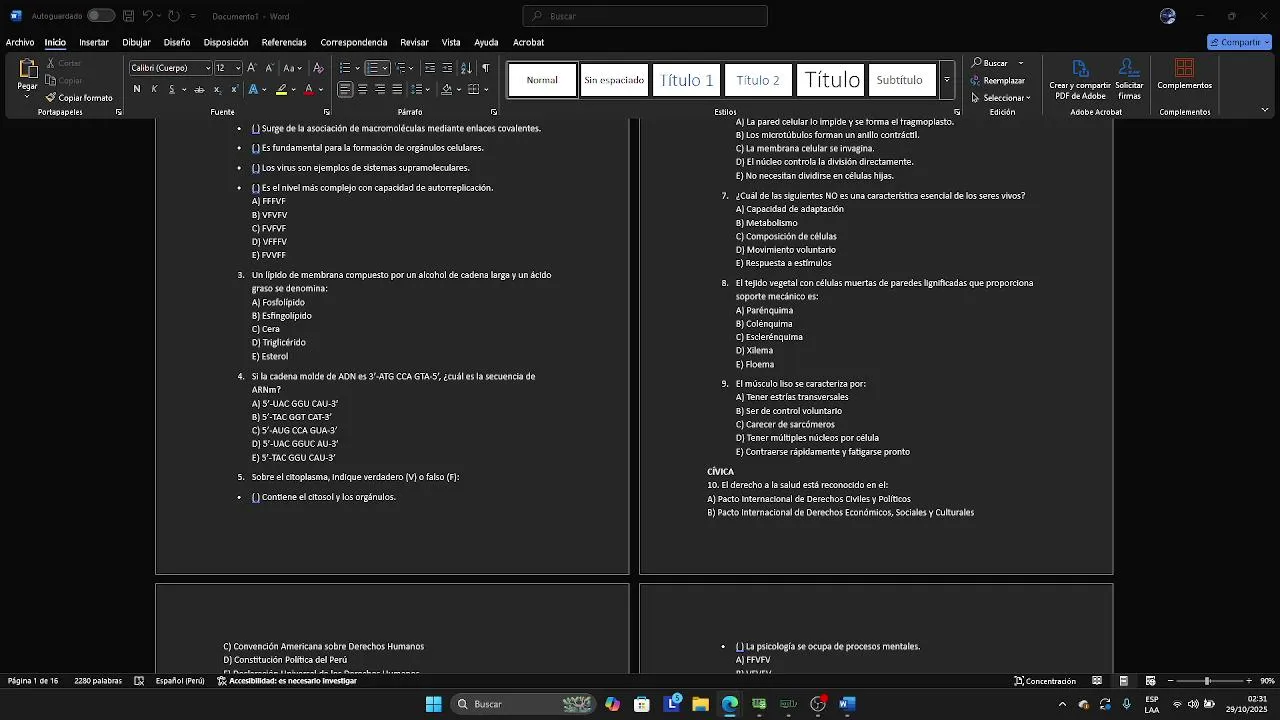Switch to Acrobat tab

(x=528, y=42)
